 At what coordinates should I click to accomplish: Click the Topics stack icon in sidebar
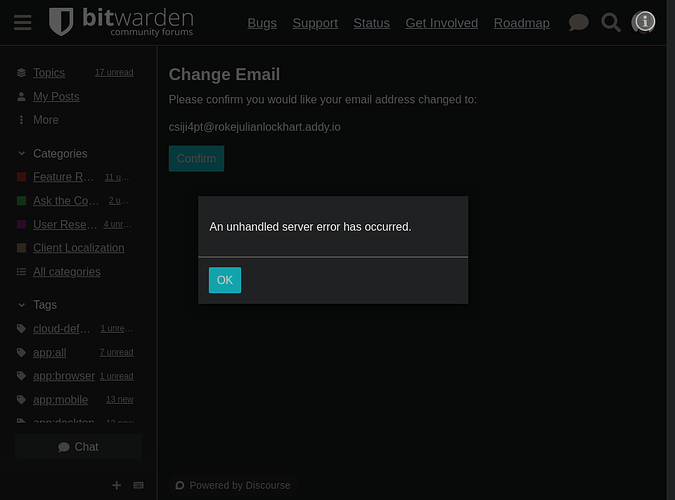click(x=21, y=73)
